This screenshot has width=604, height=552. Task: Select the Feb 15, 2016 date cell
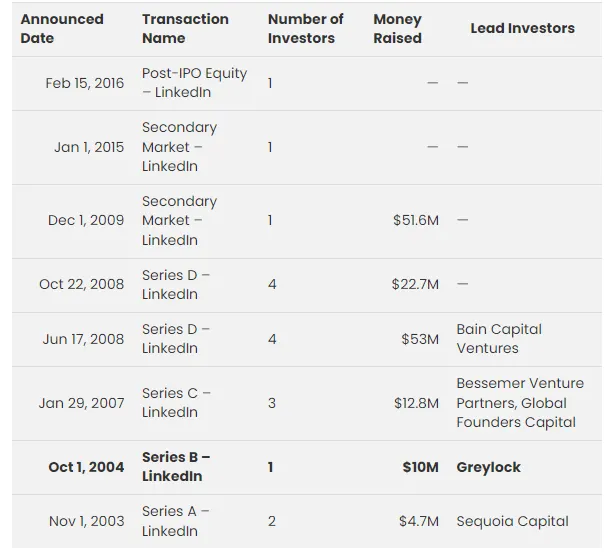pos(85,83)
